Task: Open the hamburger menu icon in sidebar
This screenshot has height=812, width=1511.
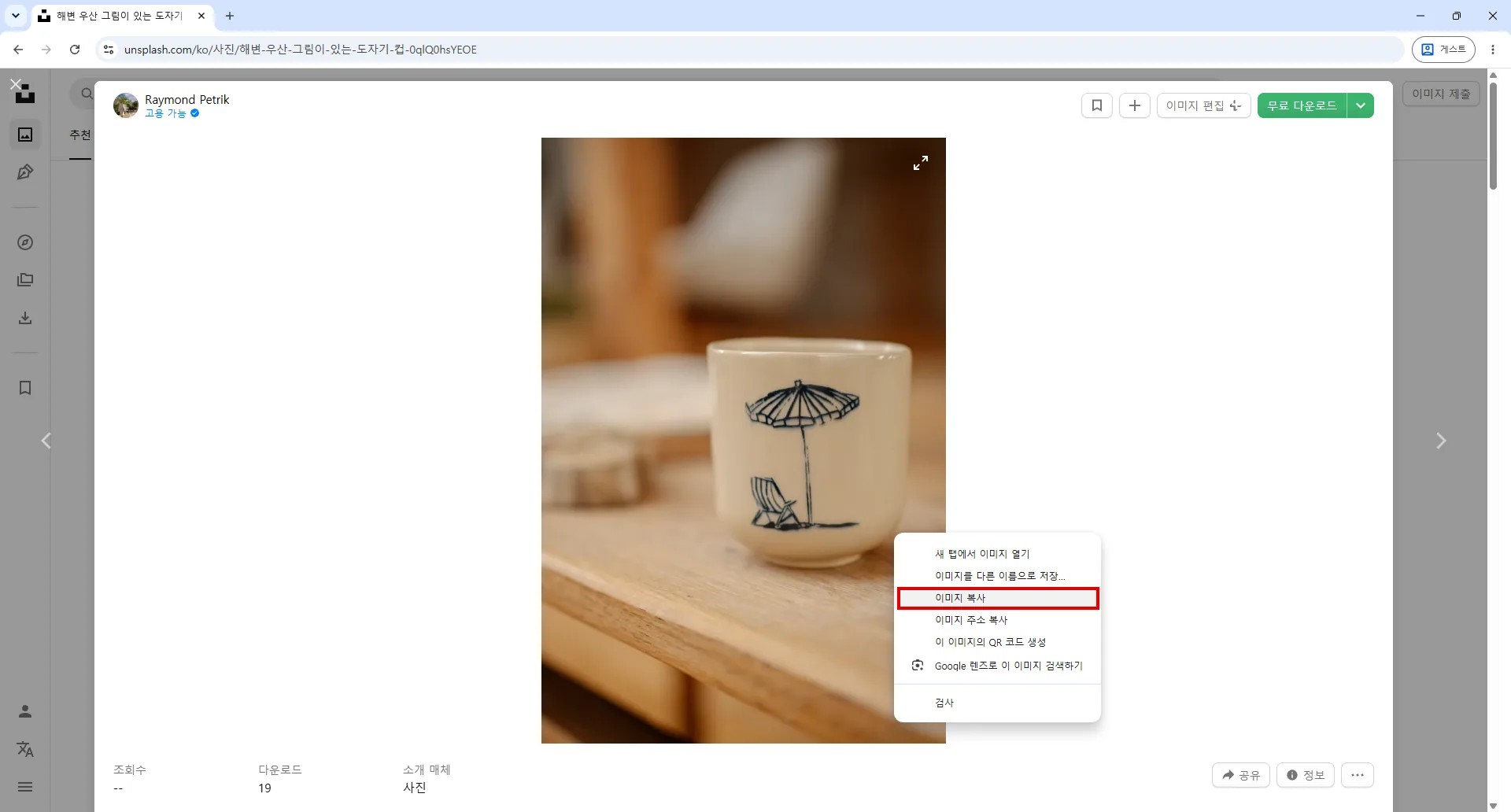Action: [x=25, y=787]
